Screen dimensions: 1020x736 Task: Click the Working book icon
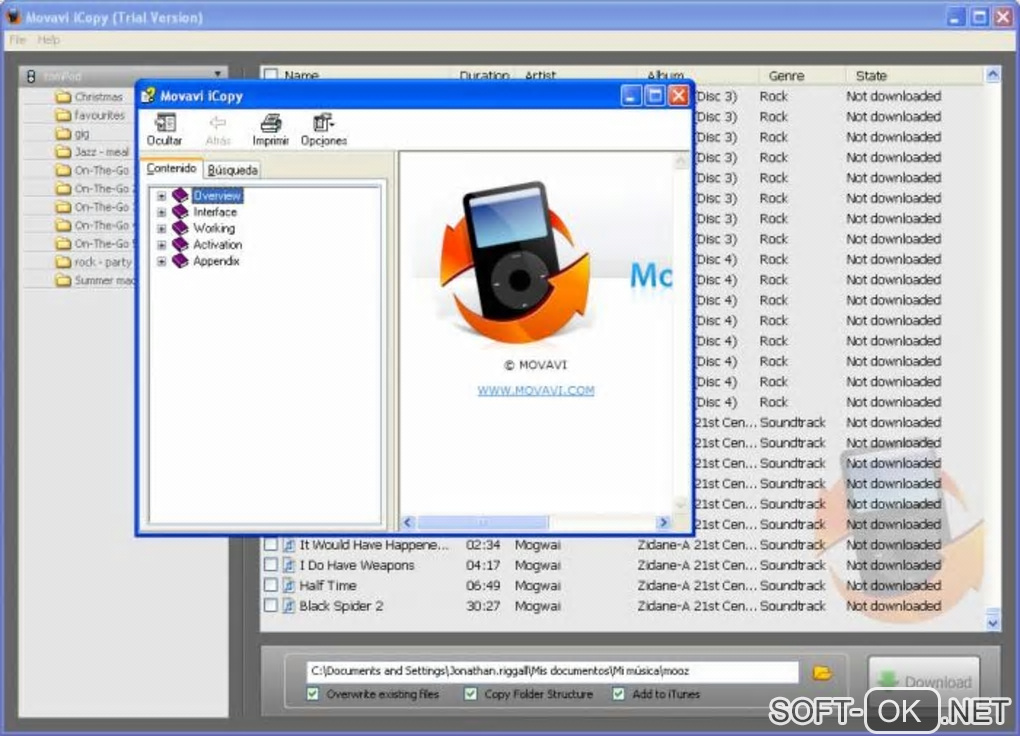click(x=180, y=228)
